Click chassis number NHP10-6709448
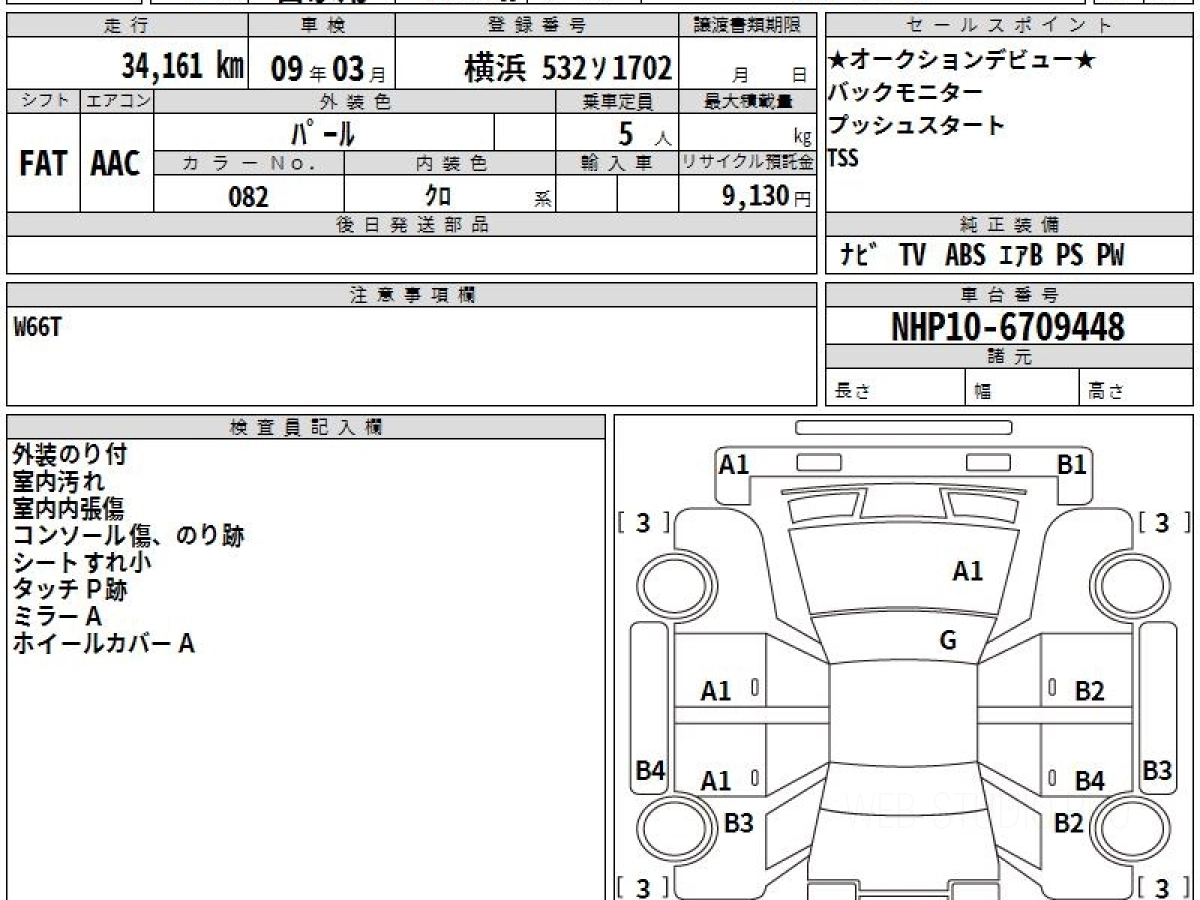This screenshot has width=1200, height=900. point(1008,327)
